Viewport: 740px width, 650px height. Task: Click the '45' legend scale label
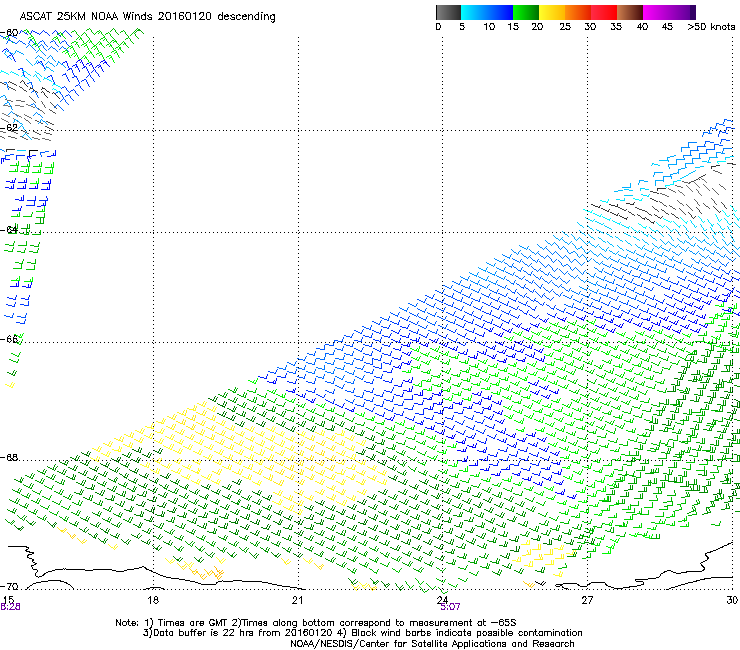[667, 27]
